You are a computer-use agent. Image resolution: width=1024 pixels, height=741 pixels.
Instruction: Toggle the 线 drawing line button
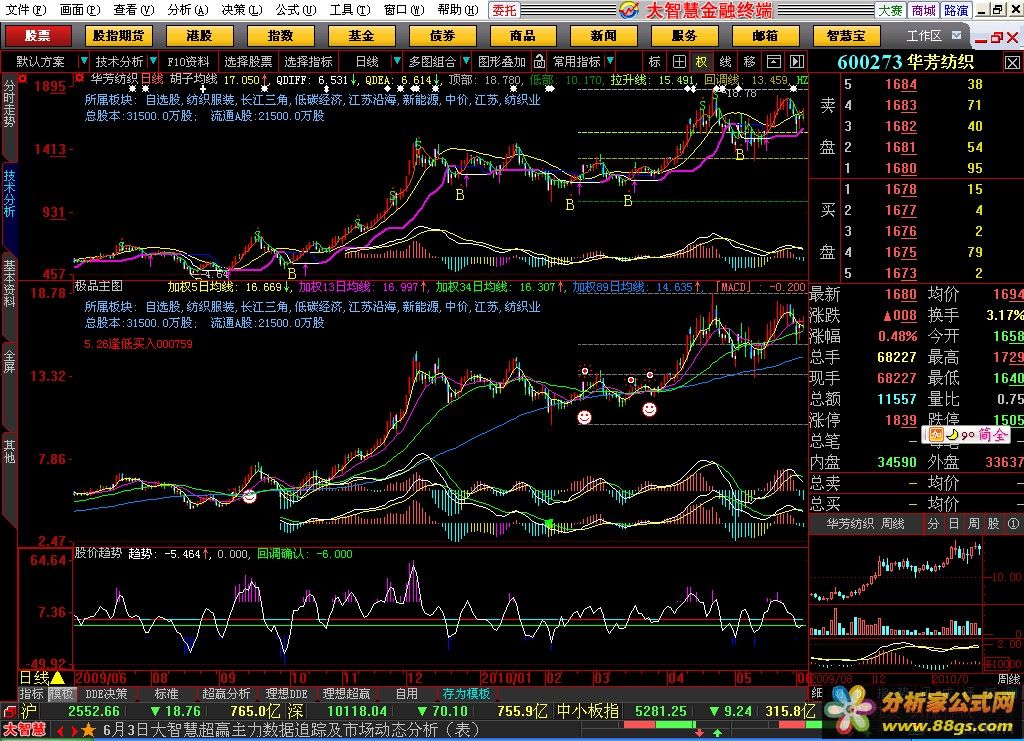tap(725, 61)
